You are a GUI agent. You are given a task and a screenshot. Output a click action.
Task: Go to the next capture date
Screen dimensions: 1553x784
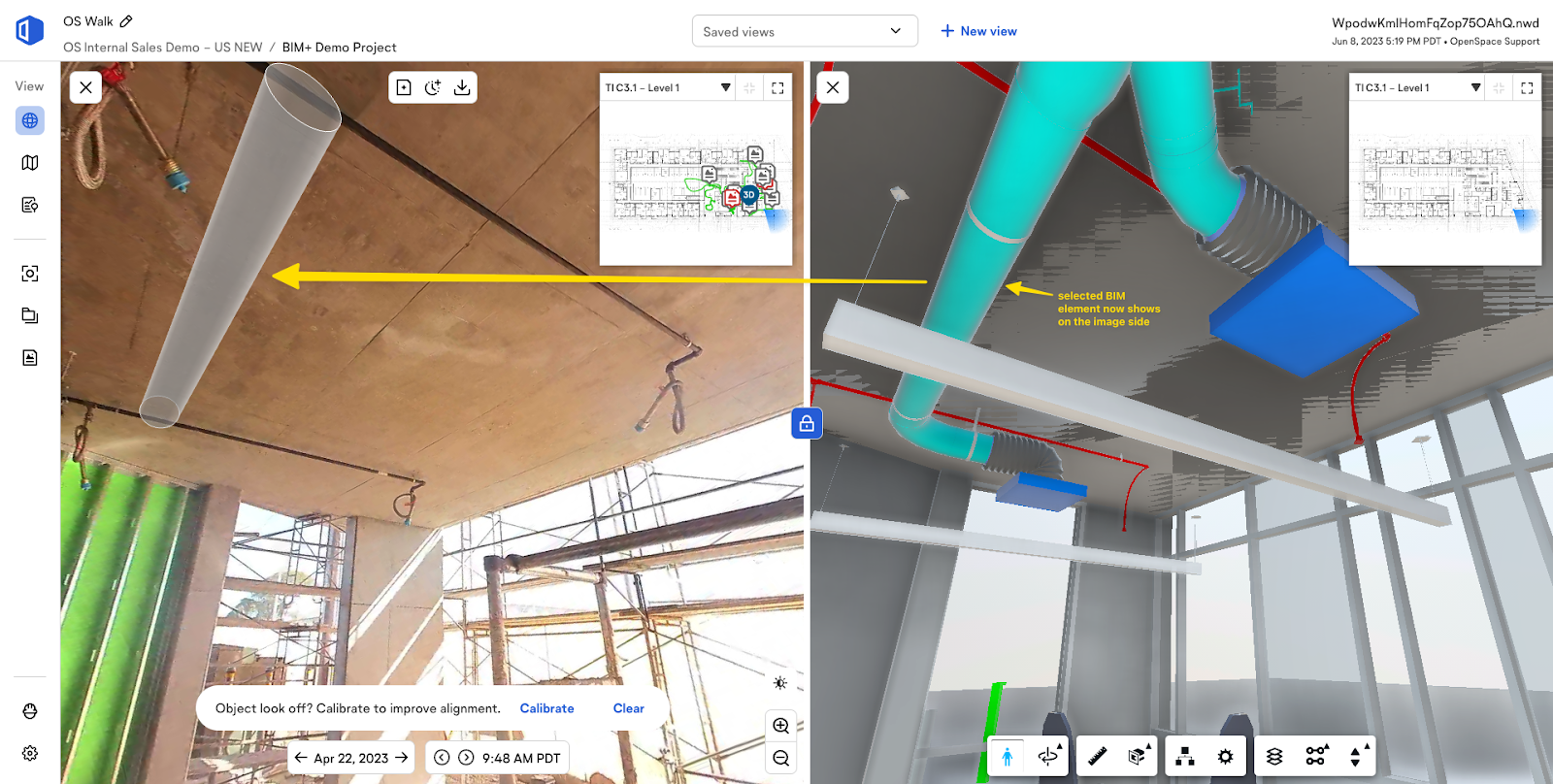[x=401, y=758]
